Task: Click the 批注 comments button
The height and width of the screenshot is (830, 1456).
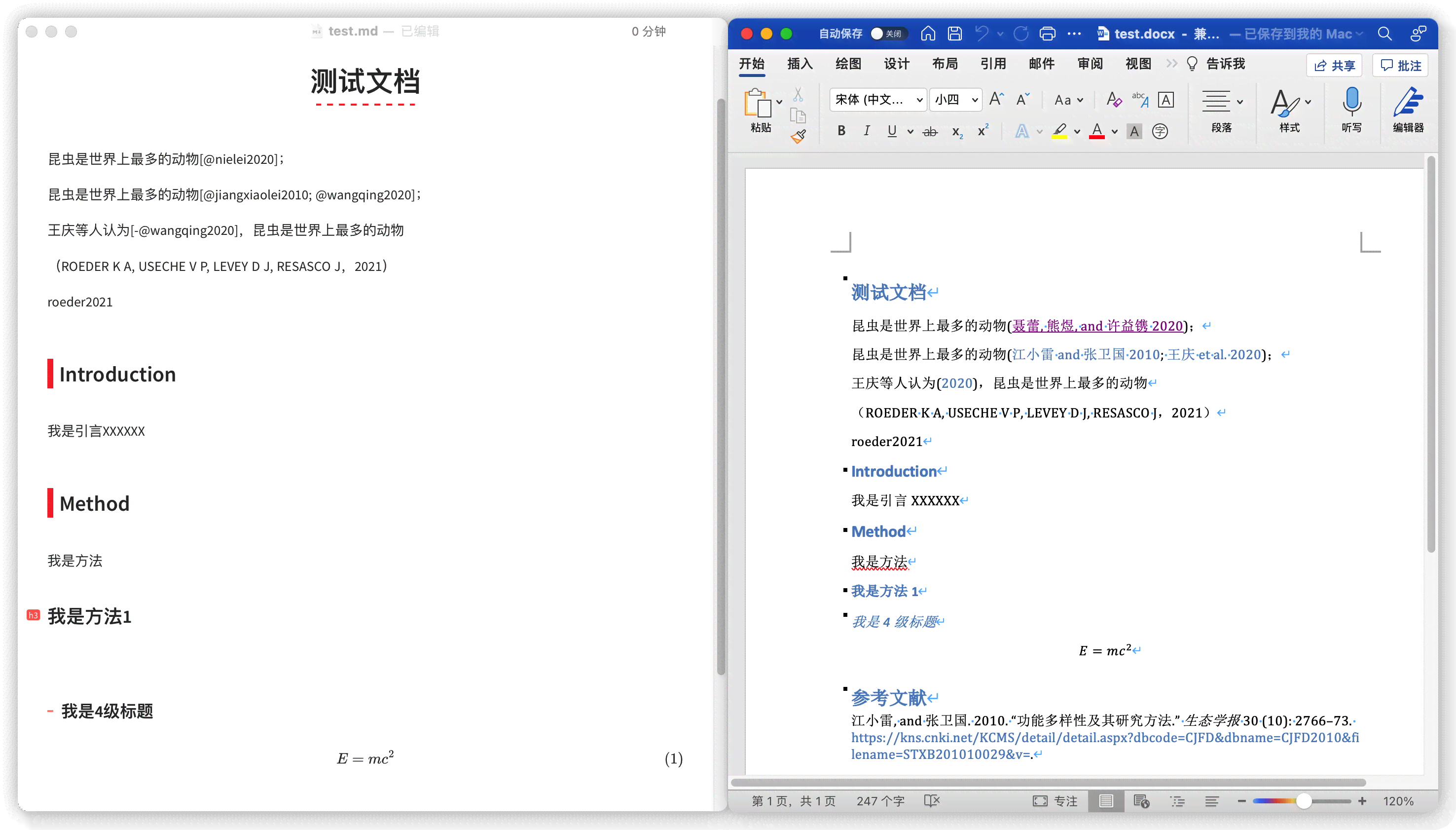Action: tap(1401, 66)
